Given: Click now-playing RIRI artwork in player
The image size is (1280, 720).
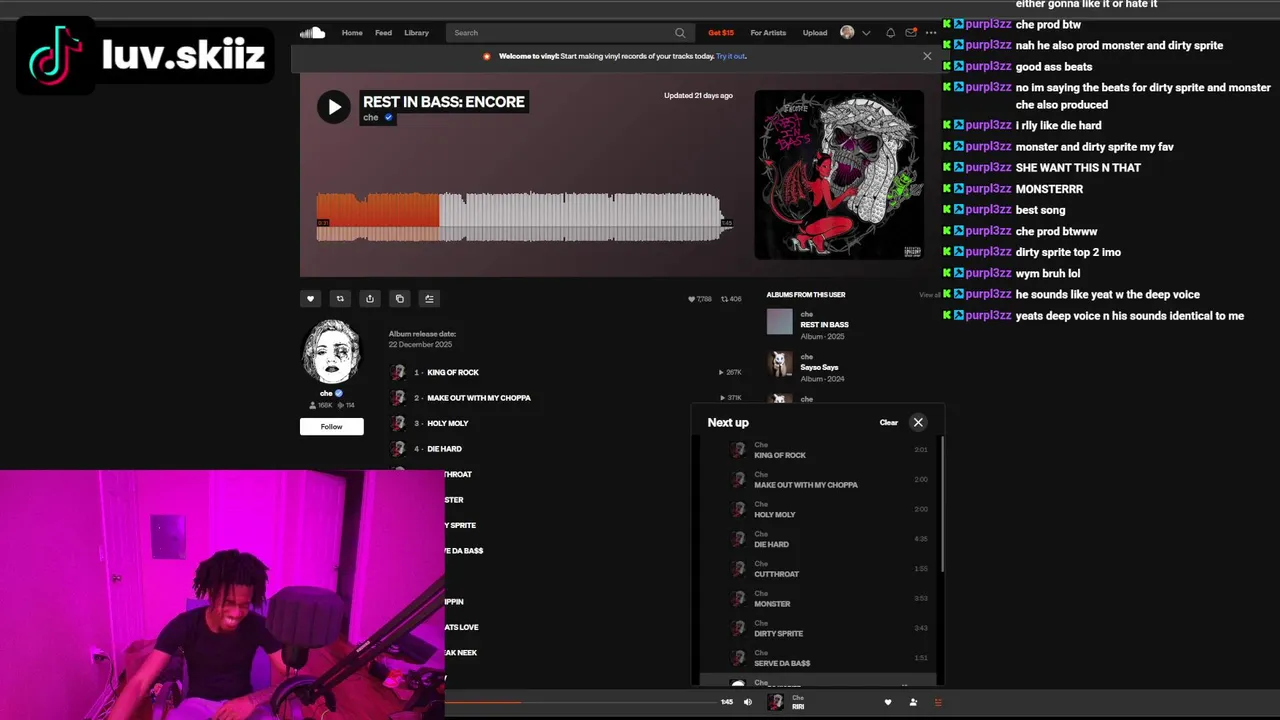Looking at the screenshot, I should tap(775, 702).
